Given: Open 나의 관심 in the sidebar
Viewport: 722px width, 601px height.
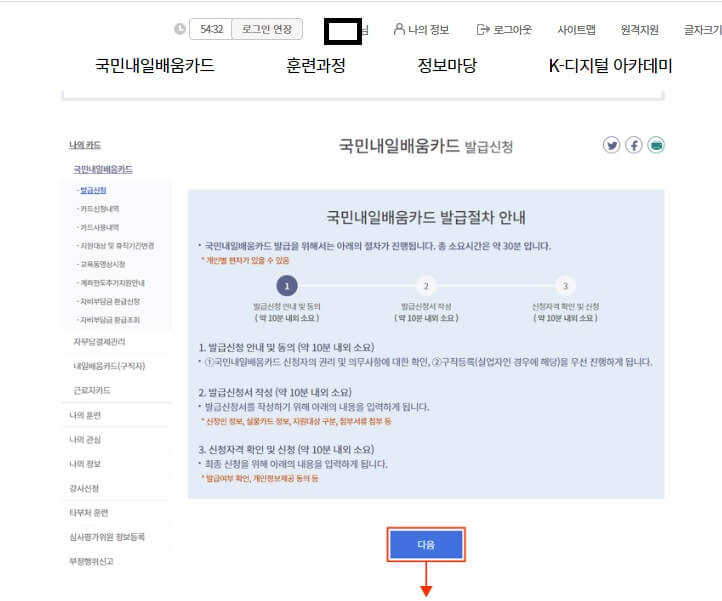Looking at the screenshot, I should (85, 439).
